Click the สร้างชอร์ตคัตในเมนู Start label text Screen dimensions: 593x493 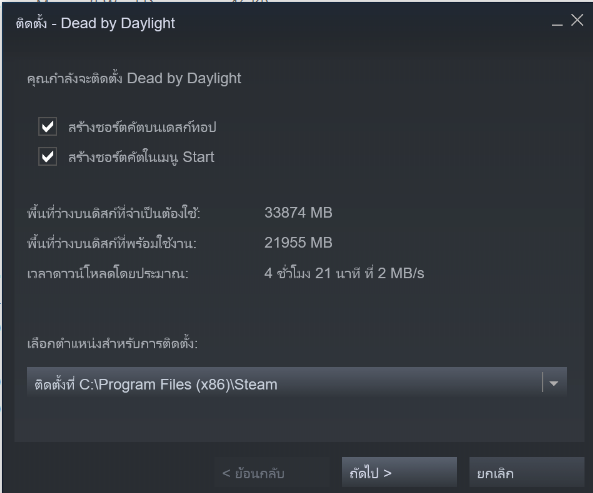click(141, 157)
